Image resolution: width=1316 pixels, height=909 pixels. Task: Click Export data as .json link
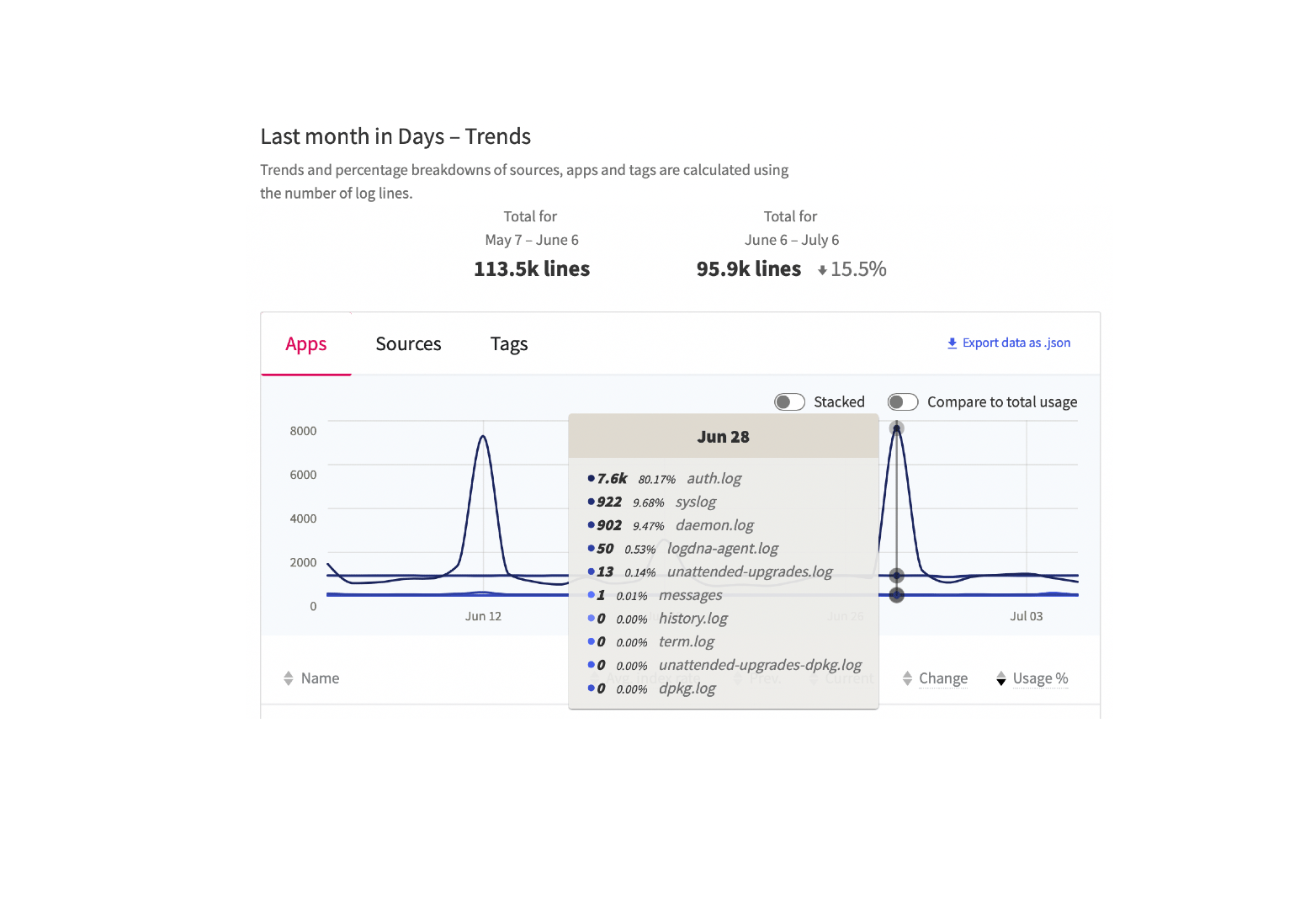(x=1008, y=343)
